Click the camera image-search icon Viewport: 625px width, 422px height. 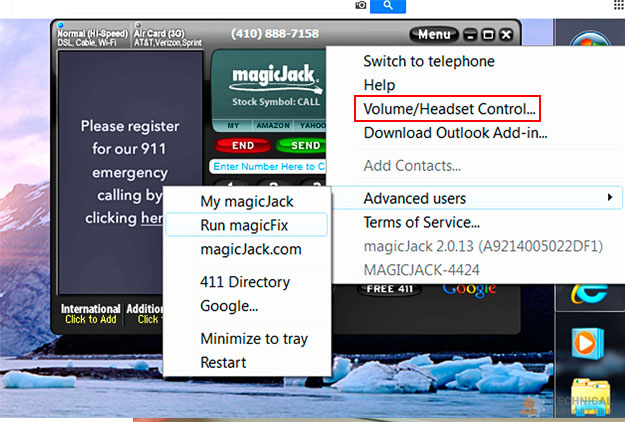coord(361,5)
